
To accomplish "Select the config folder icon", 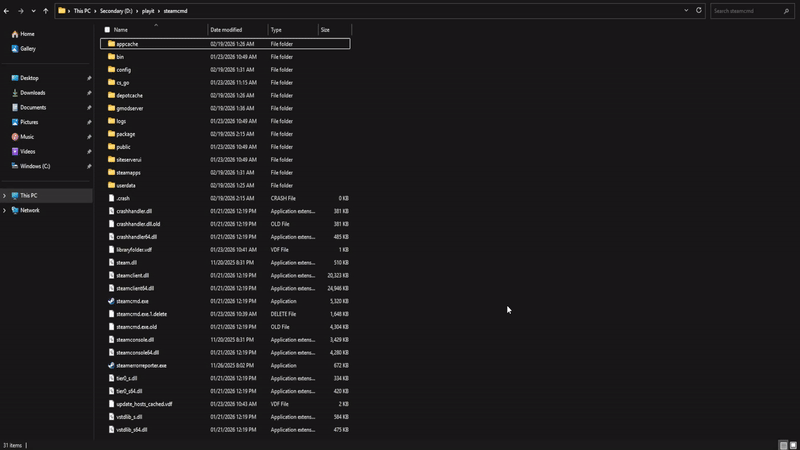I will tap(111, 69).
